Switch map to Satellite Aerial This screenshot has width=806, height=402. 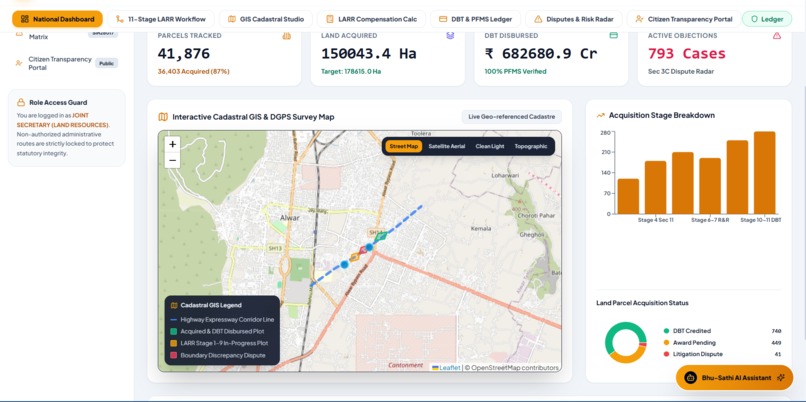pyautogui.click(x=447, y=146)
